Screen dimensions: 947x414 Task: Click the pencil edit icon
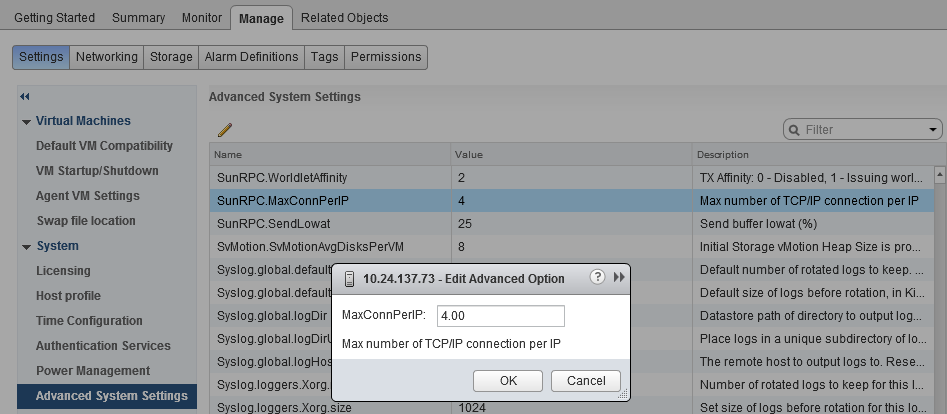(225, 130)
